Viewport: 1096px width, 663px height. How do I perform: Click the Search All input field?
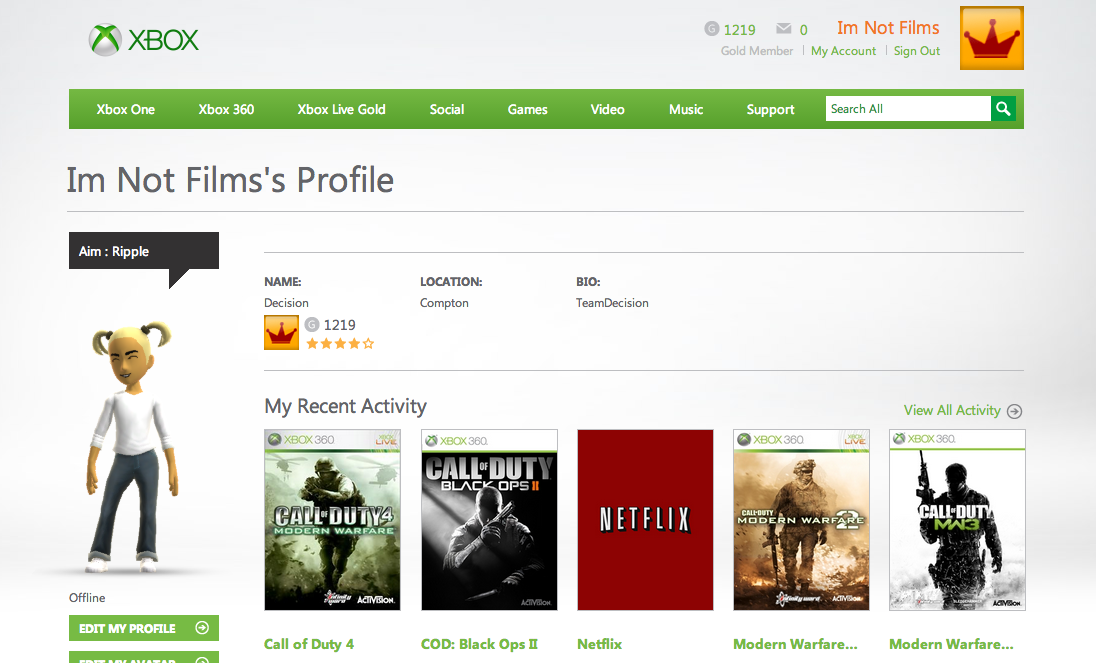pos(908,108)
